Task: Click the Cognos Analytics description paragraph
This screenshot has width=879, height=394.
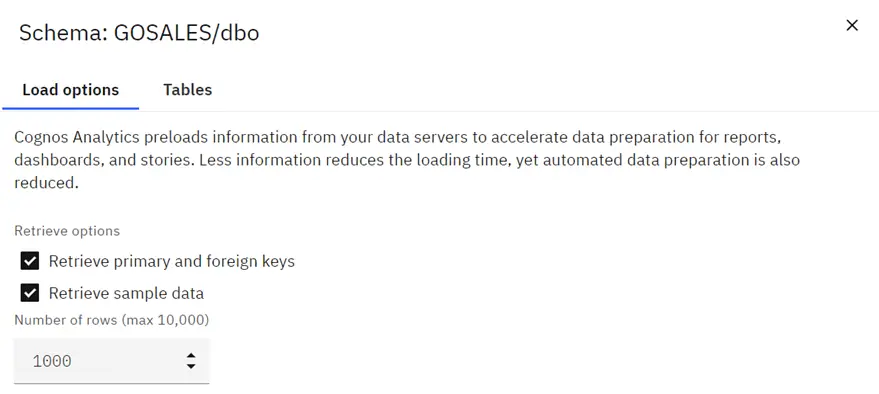Action: coord(407,160)
